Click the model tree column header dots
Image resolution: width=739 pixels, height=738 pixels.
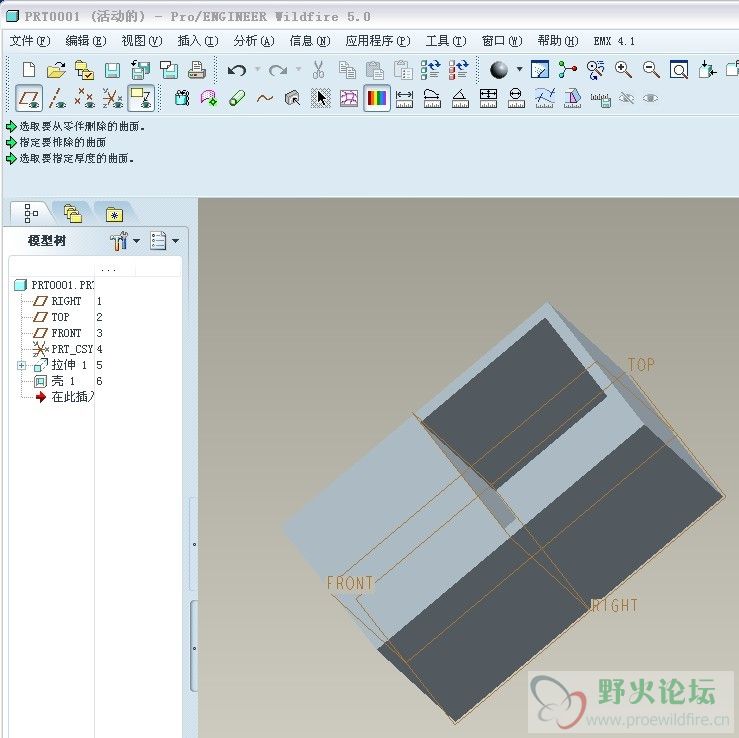108,270
